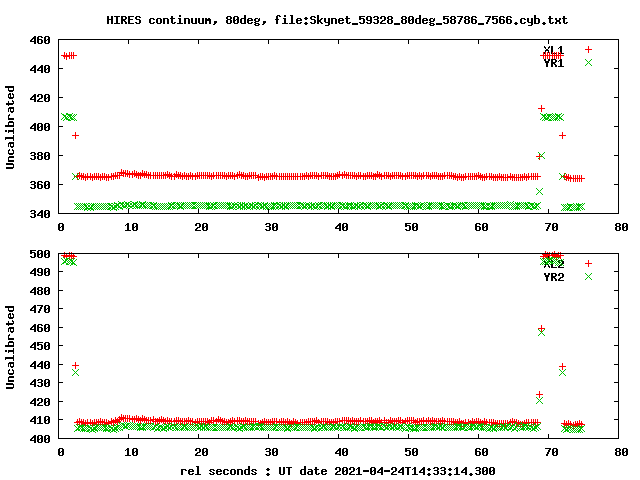
Task: Click the y-axis tick label 410
Action: [40, 420]
